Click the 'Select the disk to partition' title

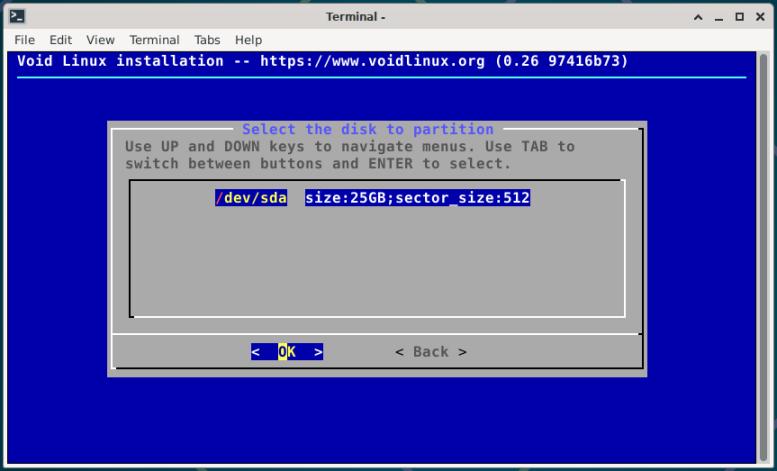368,129
